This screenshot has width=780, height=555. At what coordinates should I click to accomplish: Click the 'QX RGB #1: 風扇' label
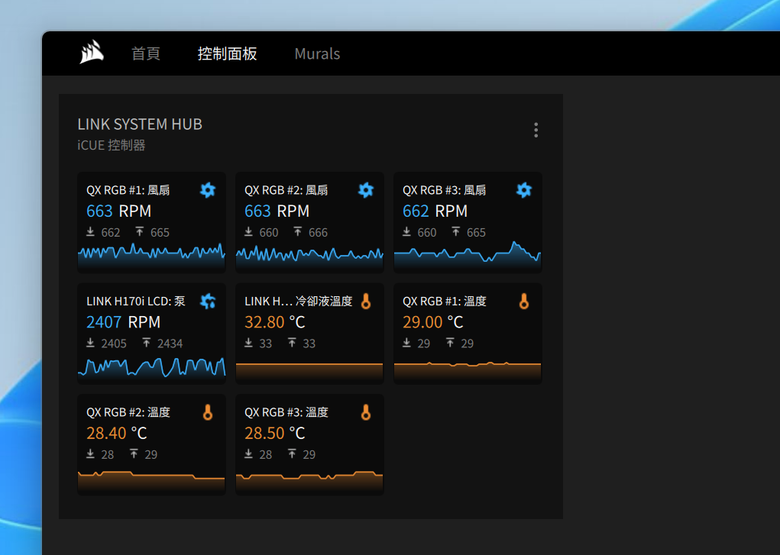coord(128,190)
